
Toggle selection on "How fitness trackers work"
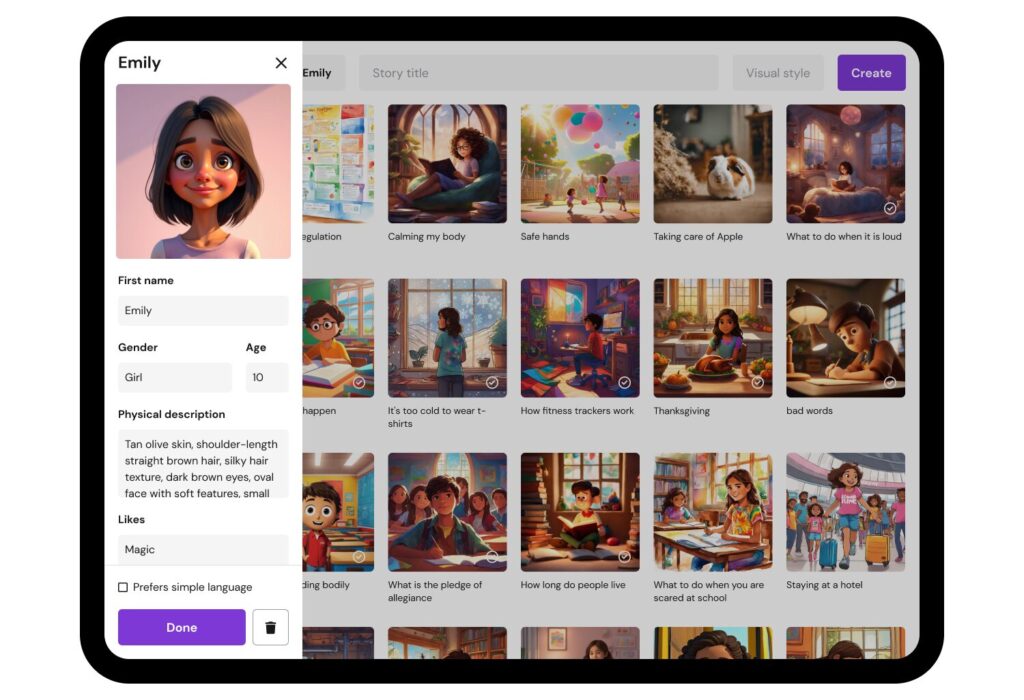pyautogui.click(x=623, y=383)
